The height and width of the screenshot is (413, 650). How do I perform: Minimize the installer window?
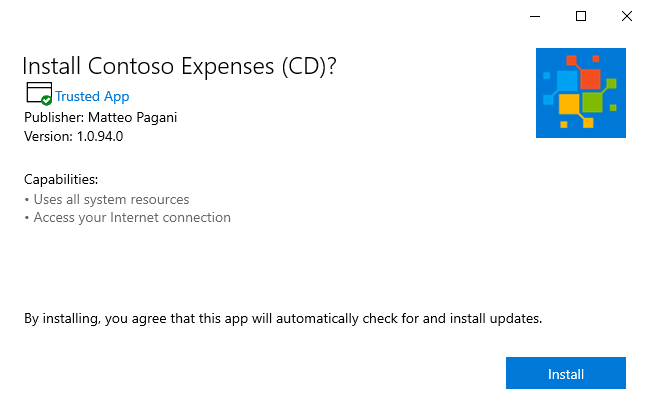[535, 16]
